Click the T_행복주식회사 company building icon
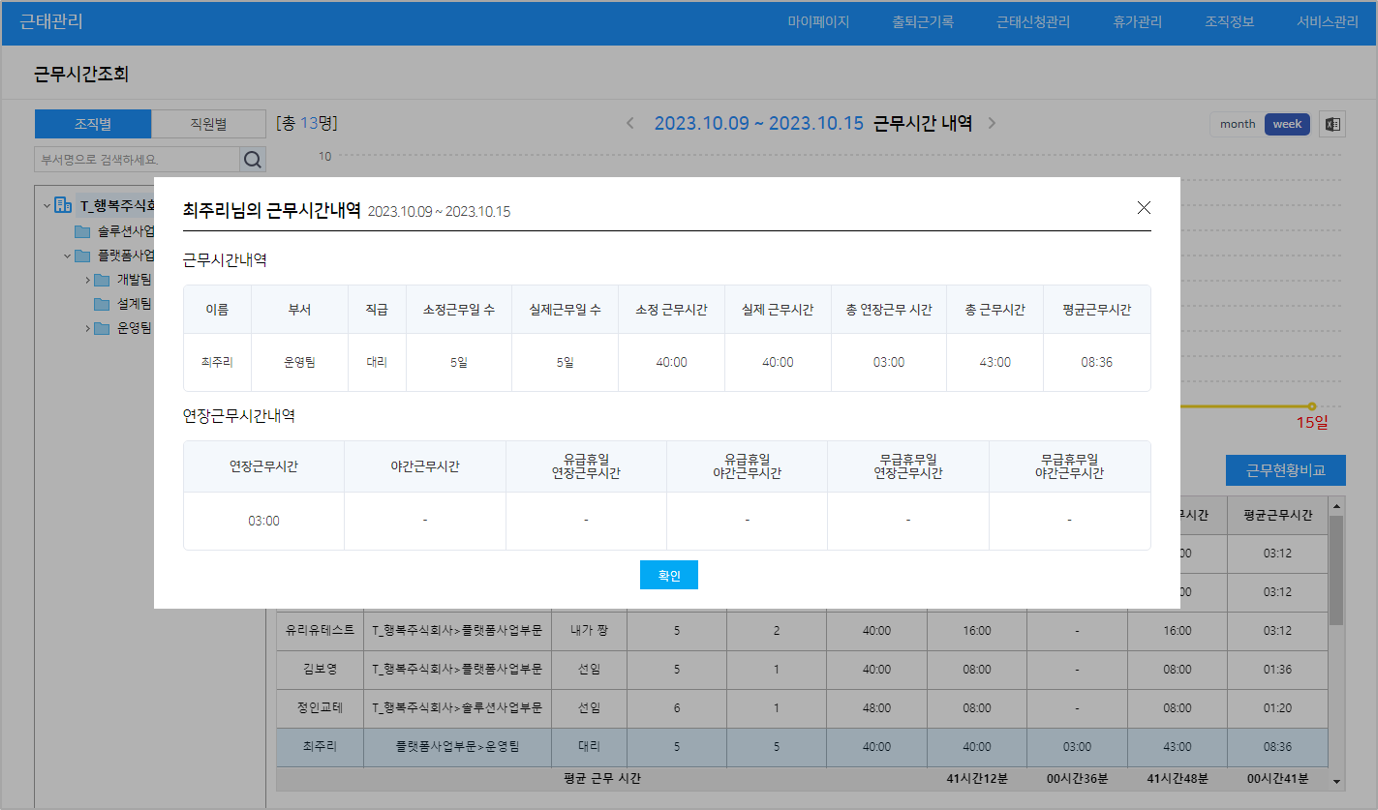Screen dimensions: 1378x810 [63, 205]
